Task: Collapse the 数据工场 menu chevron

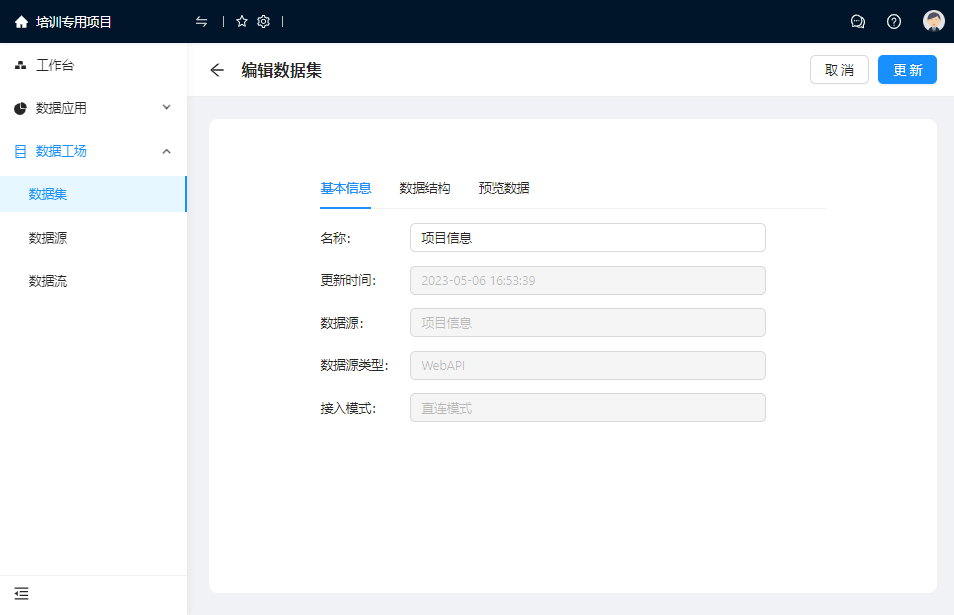Action: (x=167, y=151)
